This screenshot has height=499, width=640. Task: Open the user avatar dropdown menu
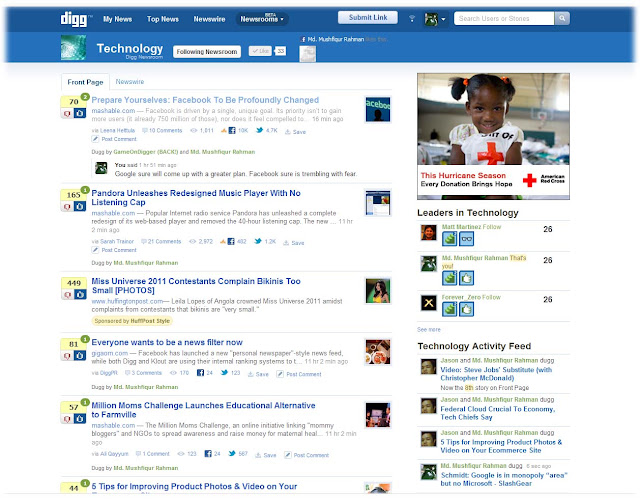click(x=435, y=19)
